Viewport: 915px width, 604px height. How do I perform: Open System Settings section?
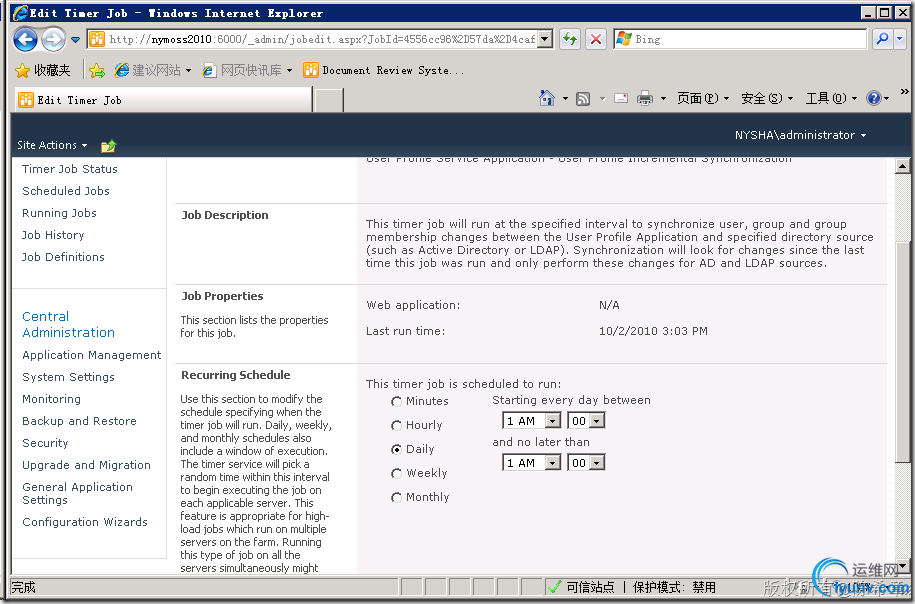pos(68,377)
